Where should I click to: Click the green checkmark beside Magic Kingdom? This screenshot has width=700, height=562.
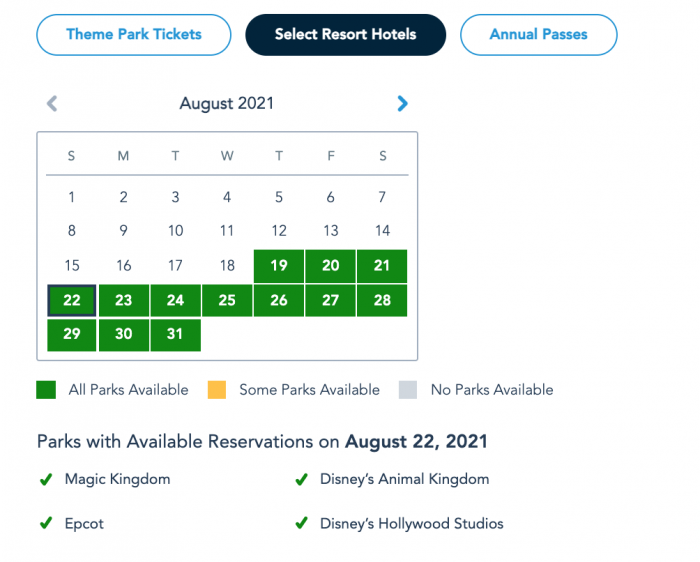tap(46, 480)
